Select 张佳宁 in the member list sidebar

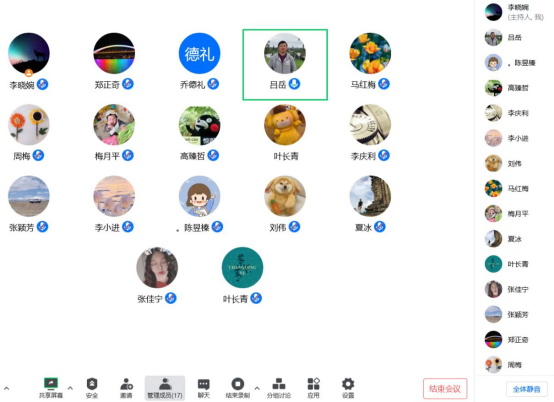514,289
